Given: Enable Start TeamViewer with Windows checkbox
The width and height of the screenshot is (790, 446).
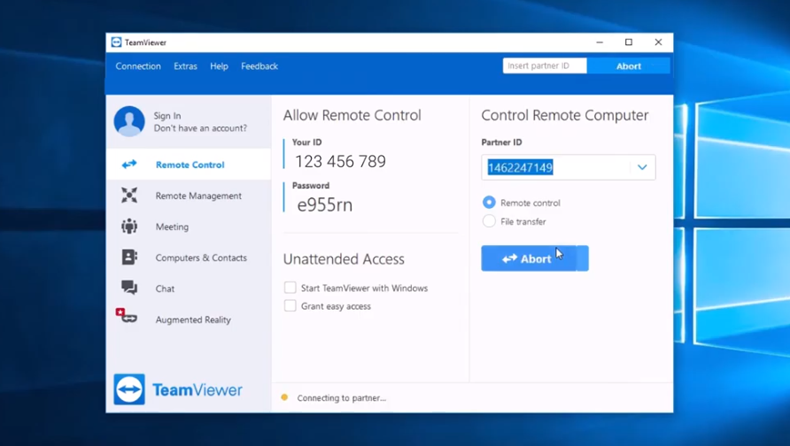Looking at the screenshot, I should click(x=290, y=288).
